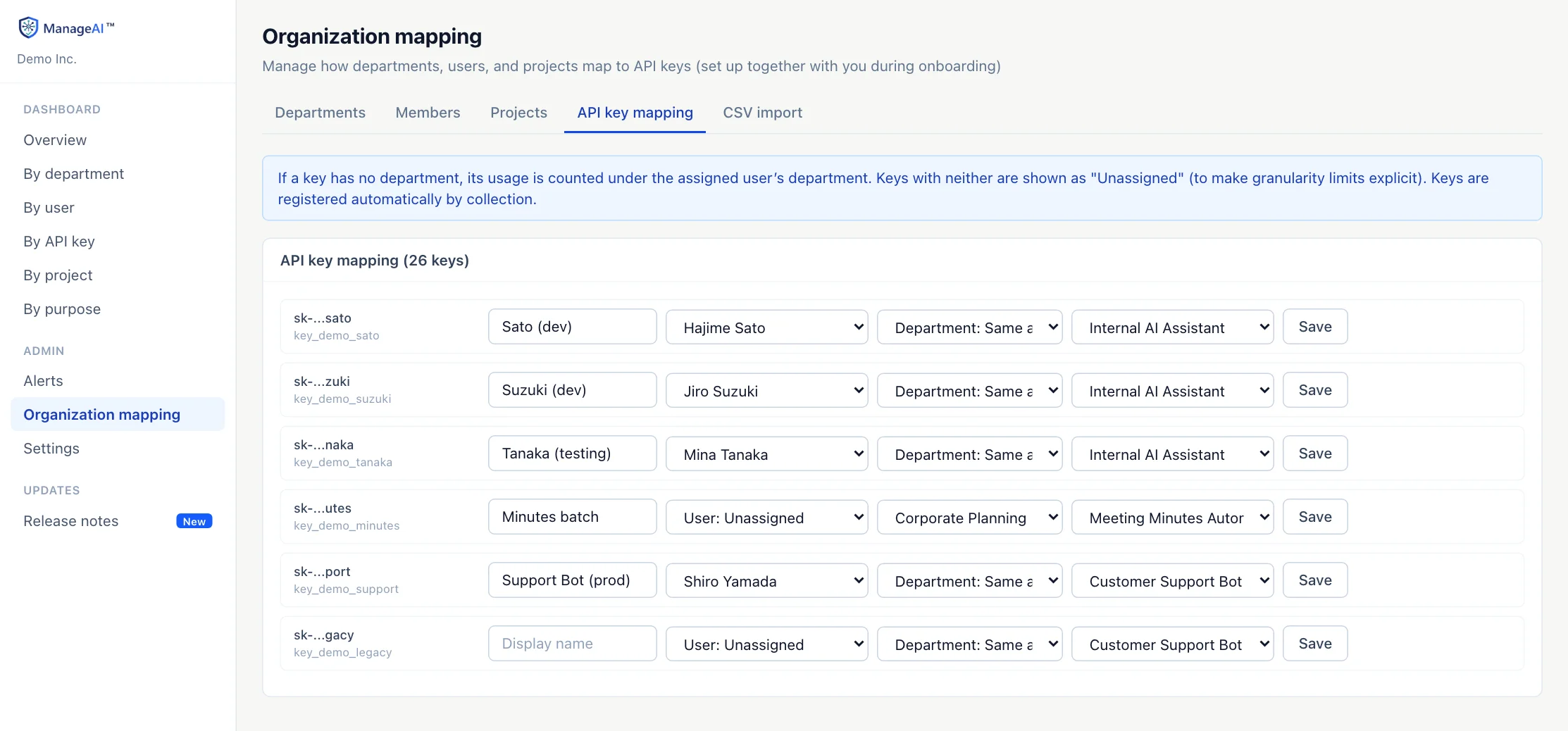The width and height of the screenshot is (1568, 731).
Task: Save the Minutes batch key row
Action: point(1315,517)
